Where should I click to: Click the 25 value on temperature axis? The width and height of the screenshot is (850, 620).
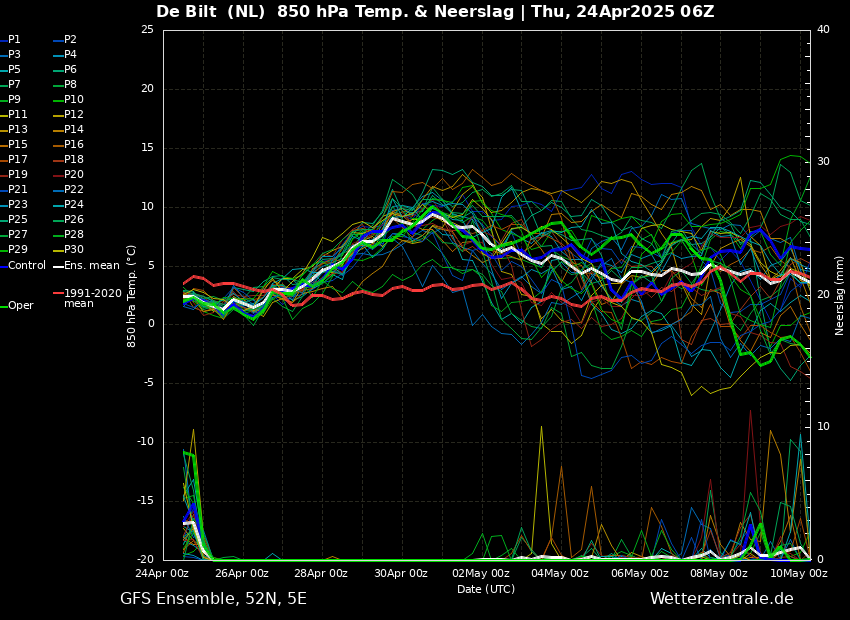pyautogui.click(x=147, y=29)
